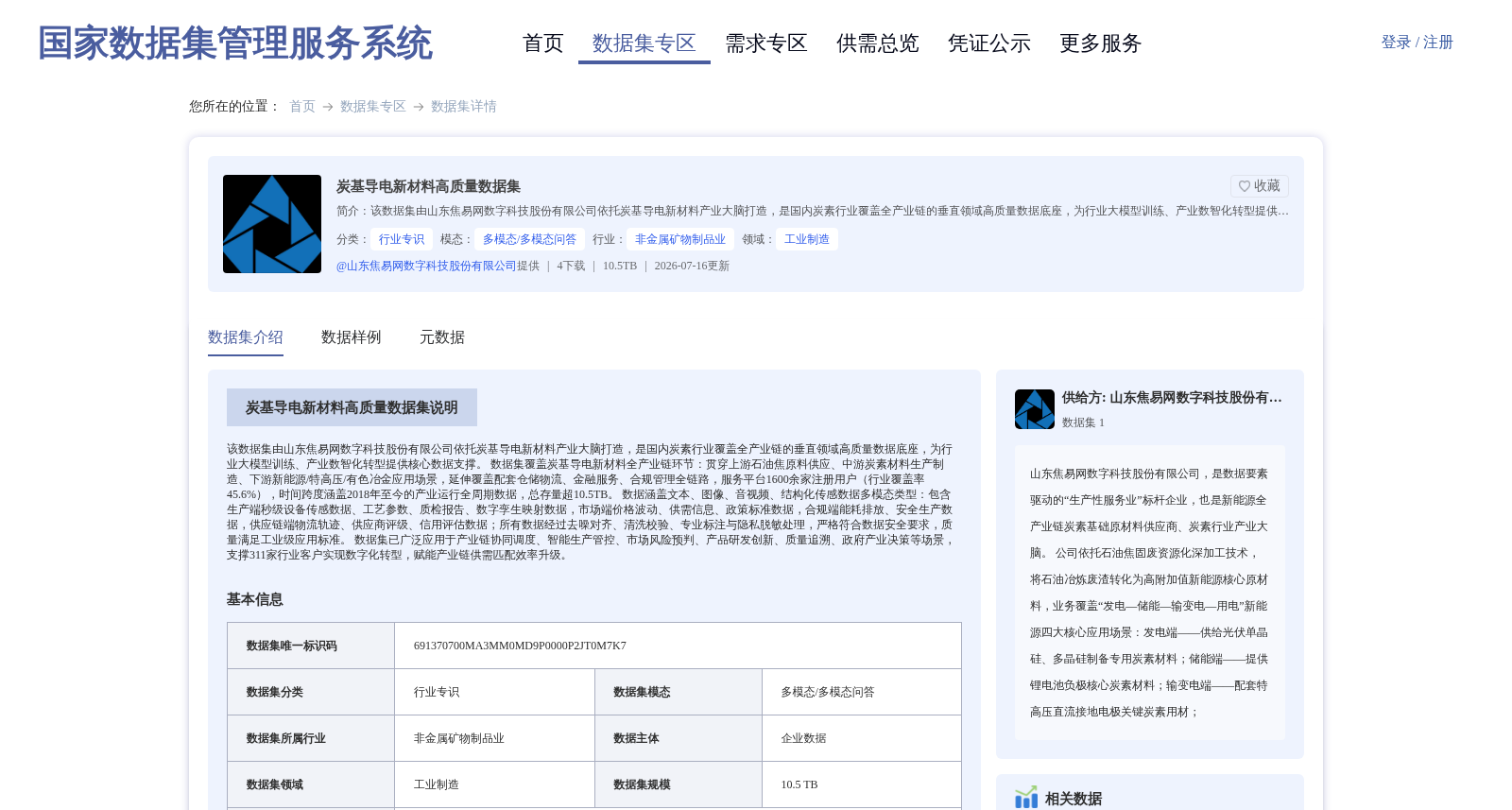The width and height of the screenshot is (1512, 810).
Task: Open @山东焦易网数字科技股份有限公司 provider link
Action: (x=426, y=266)
